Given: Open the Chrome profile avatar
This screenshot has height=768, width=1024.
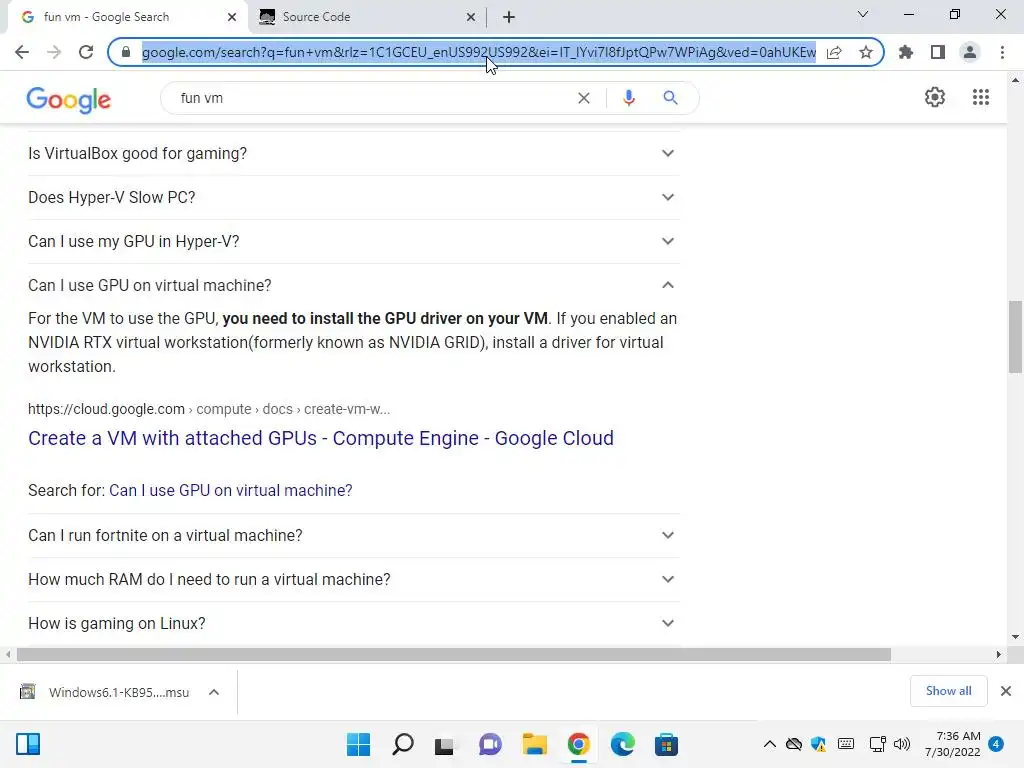Looking at the screenshot, I should (x=970, y=52).
